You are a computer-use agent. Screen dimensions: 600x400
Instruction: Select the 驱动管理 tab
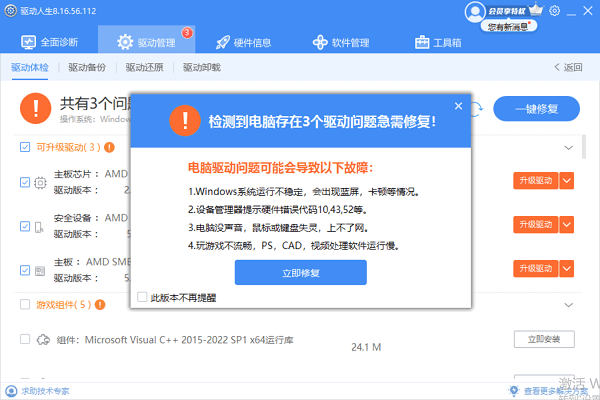coord(147,39)
